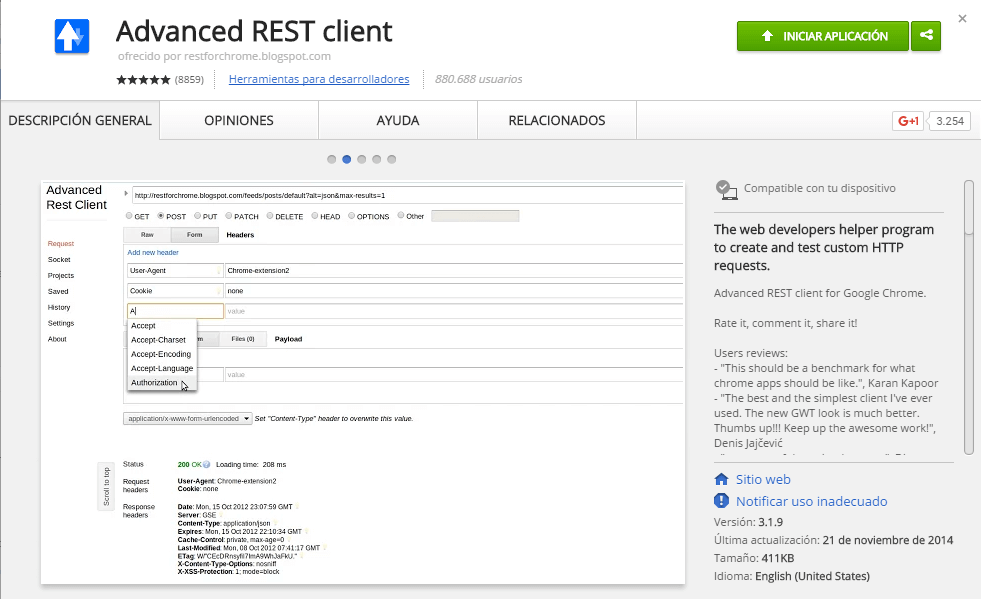
Task: Click the Advanced REST client title
Action: point(254,31)
